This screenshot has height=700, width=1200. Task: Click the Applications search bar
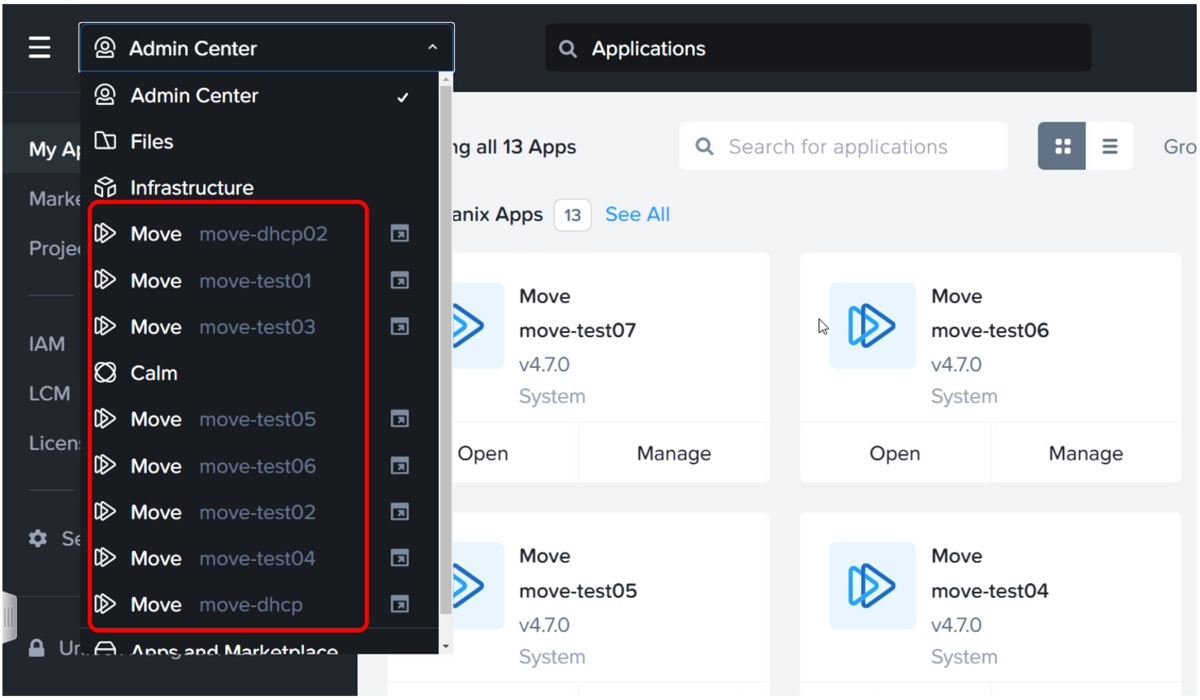(x=818, y=48)
